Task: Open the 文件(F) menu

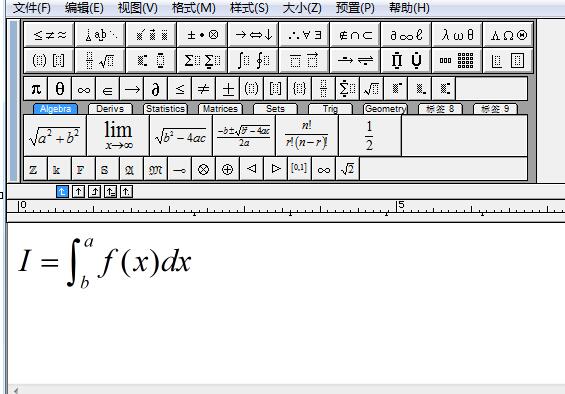Action: pos(32,8)
